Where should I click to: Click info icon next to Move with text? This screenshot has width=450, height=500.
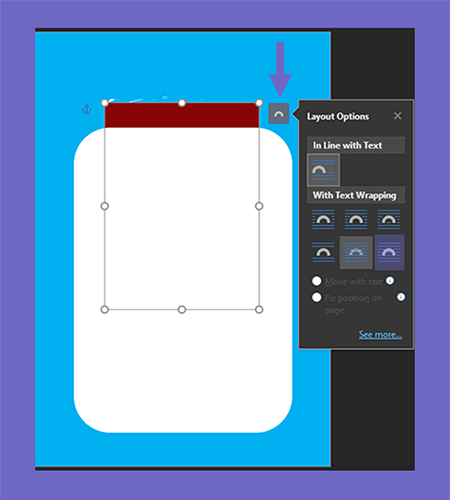(390, 281)
